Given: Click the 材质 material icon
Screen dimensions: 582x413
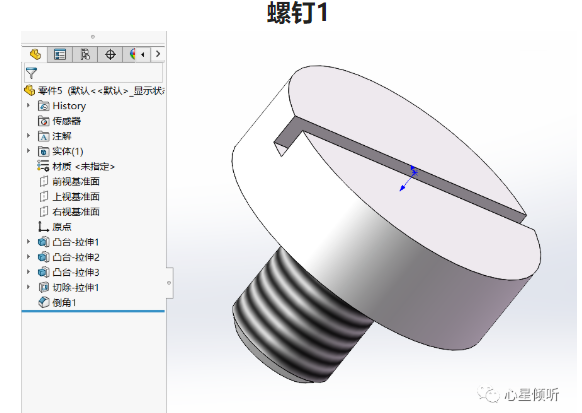Looking at the screenshot, I should point(43,166).
